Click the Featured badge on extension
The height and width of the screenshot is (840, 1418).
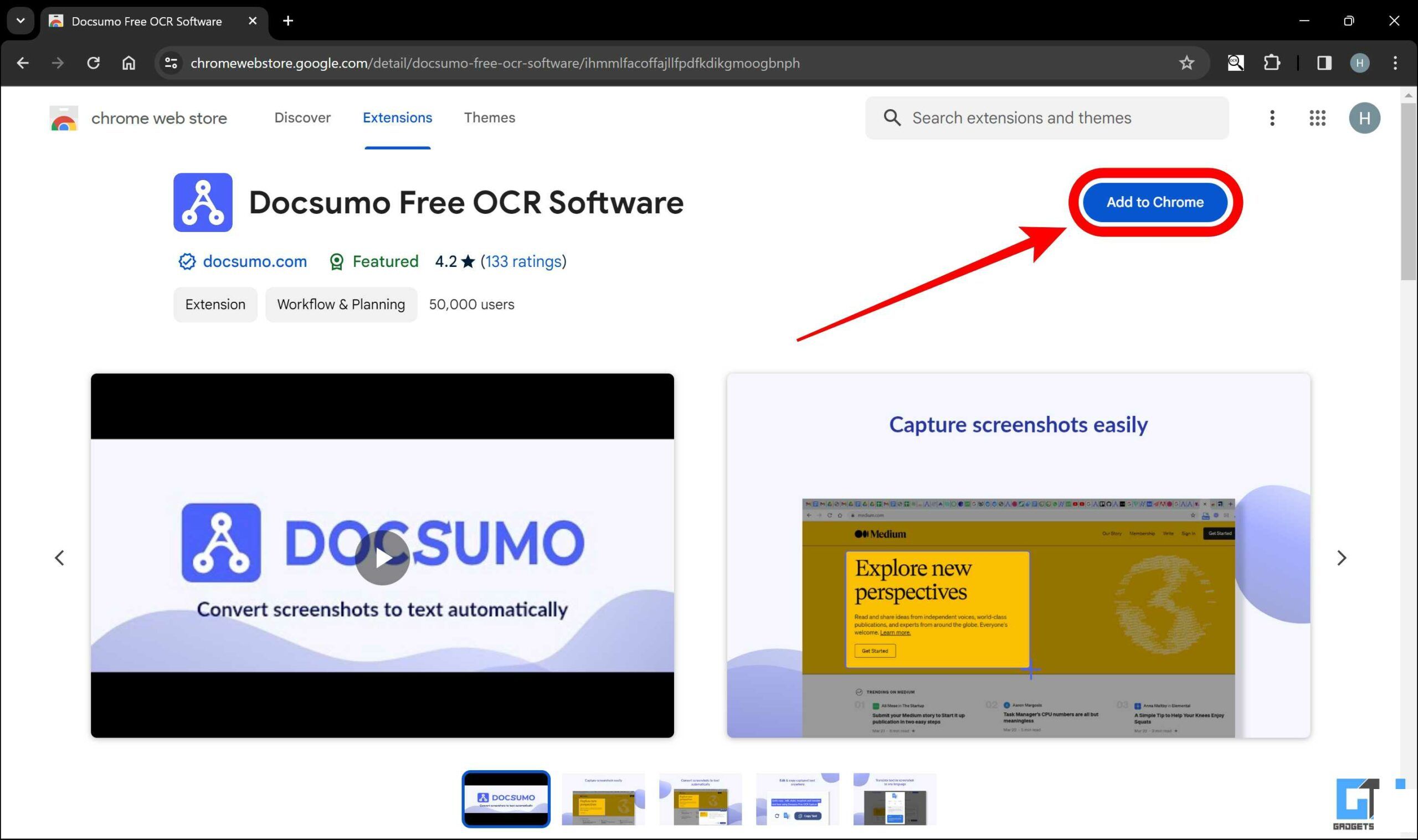[x=374, y=261]
